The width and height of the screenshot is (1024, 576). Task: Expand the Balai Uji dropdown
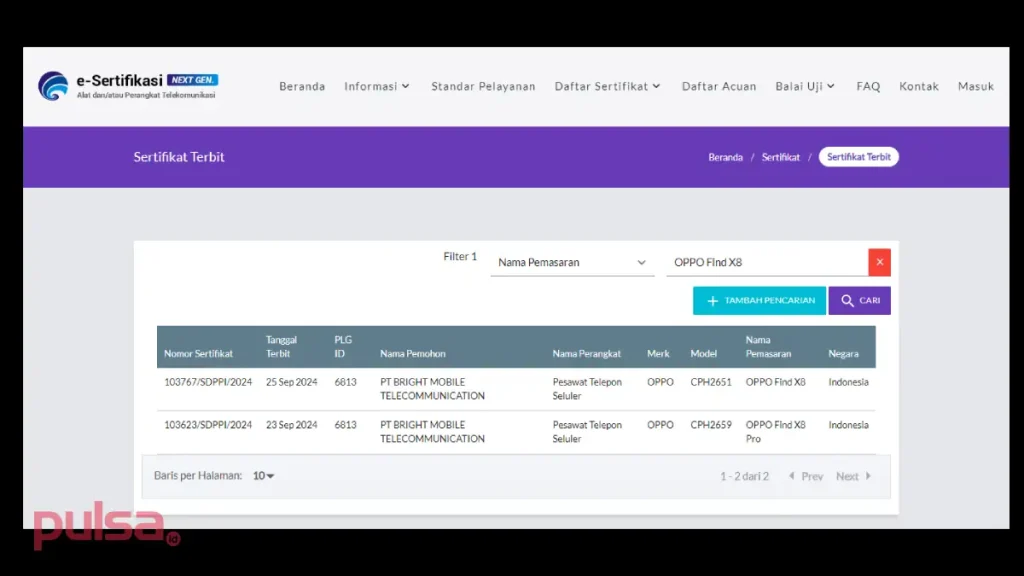pyautogui.click(x=805, y=86)
